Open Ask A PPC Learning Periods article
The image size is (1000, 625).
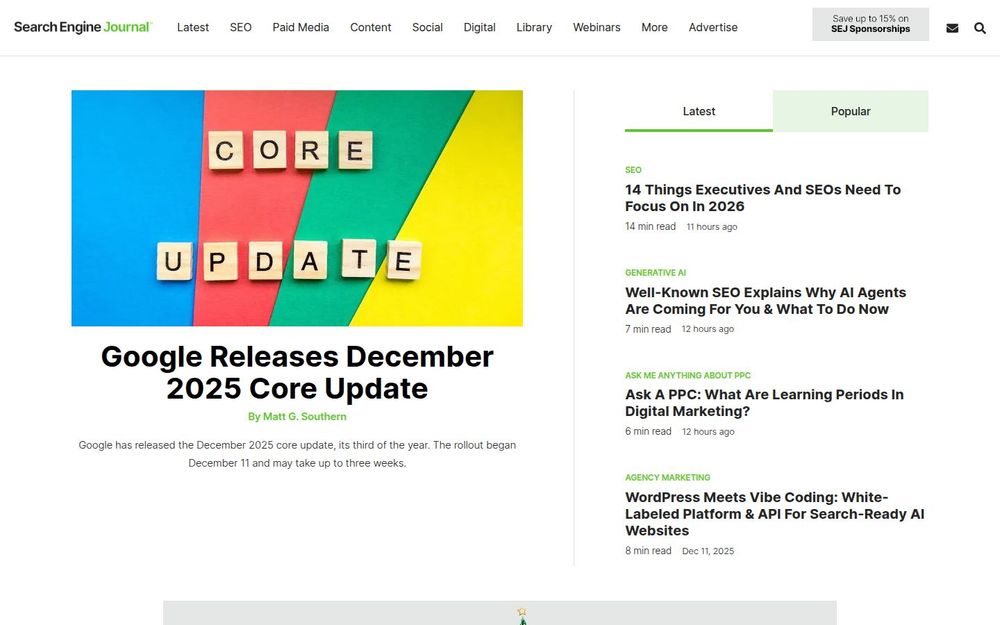click(x=764, y=402)
